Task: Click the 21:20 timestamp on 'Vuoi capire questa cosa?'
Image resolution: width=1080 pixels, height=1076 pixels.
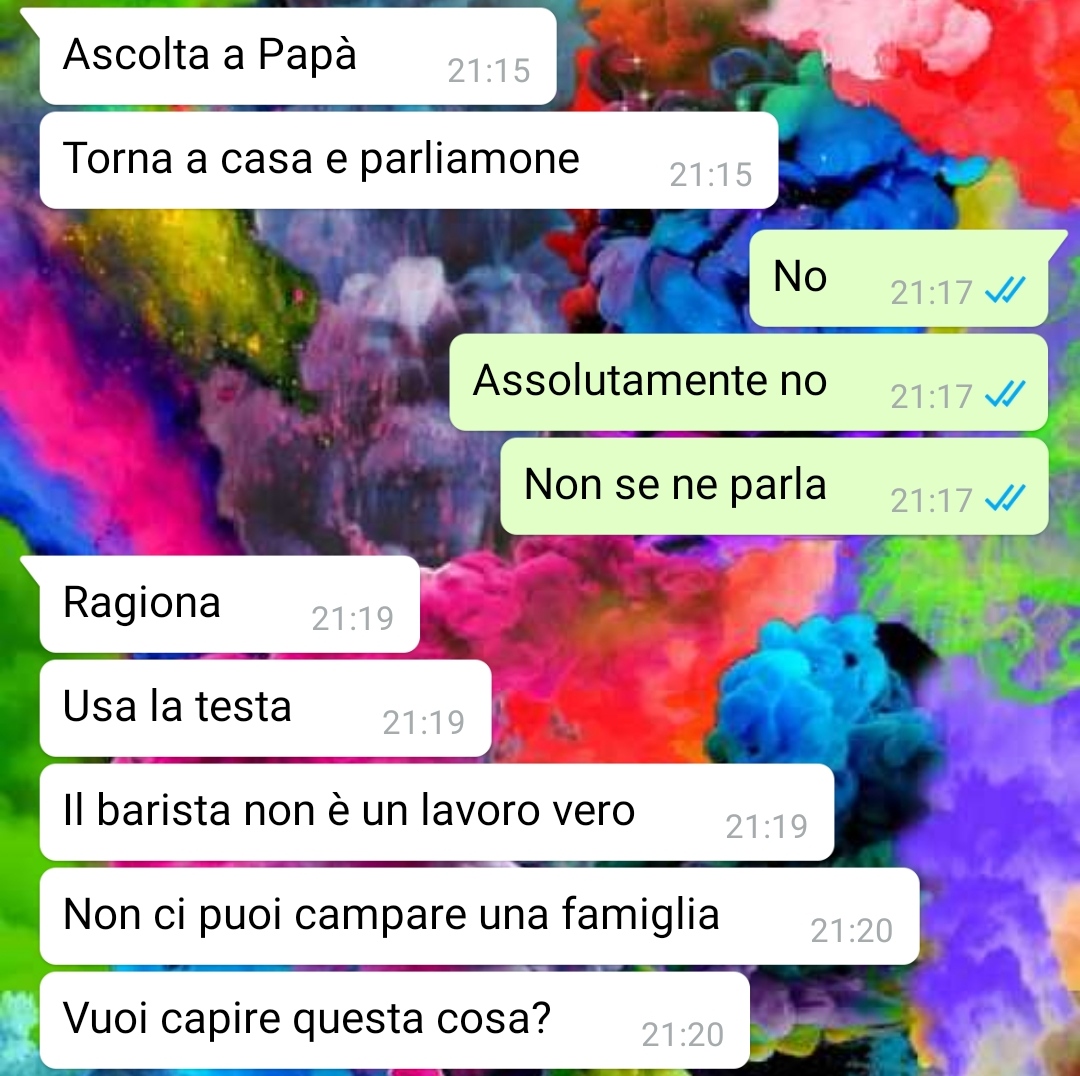Action: [x=683, y=1034]
